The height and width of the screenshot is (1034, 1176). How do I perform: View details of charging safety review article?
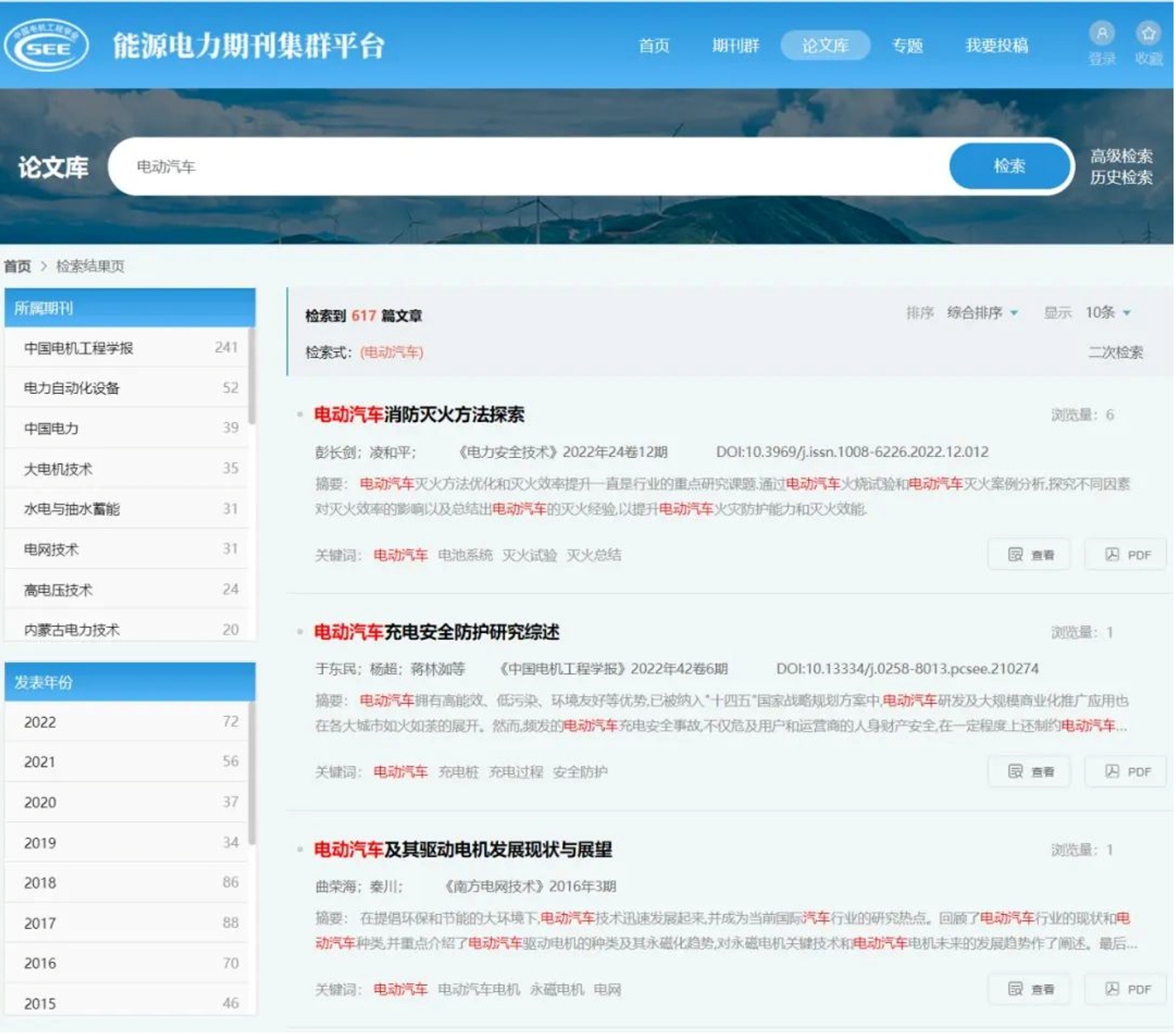click(1031, 772)
